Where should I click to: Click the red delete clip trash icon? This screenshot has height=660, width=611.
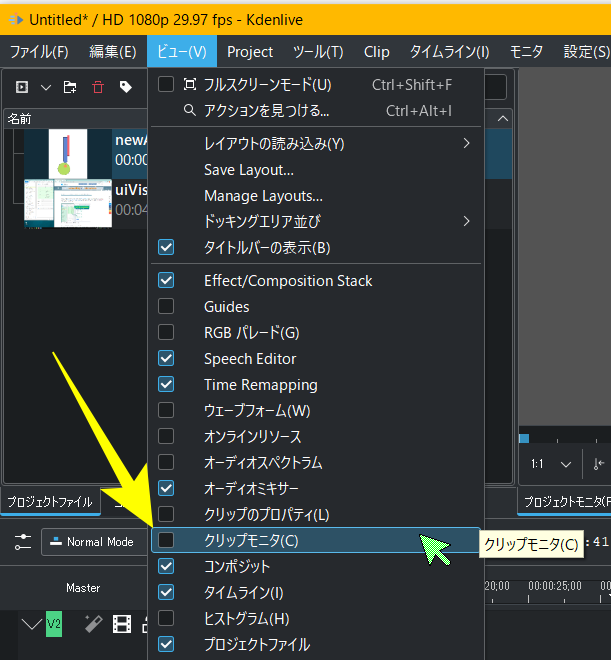(98, 87)
